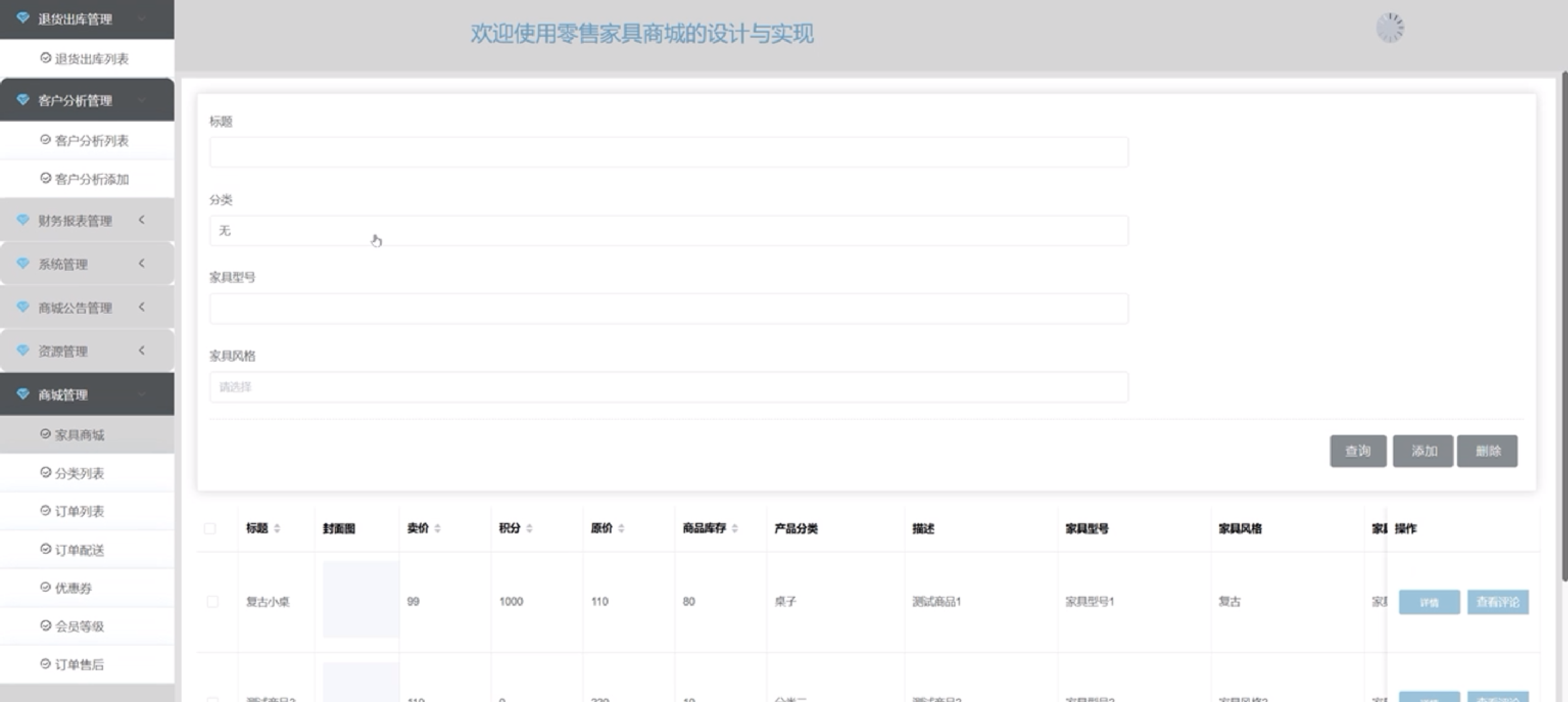1568x702 pixels.
Task: Click the 查询 button
Action: (1358, 451)
